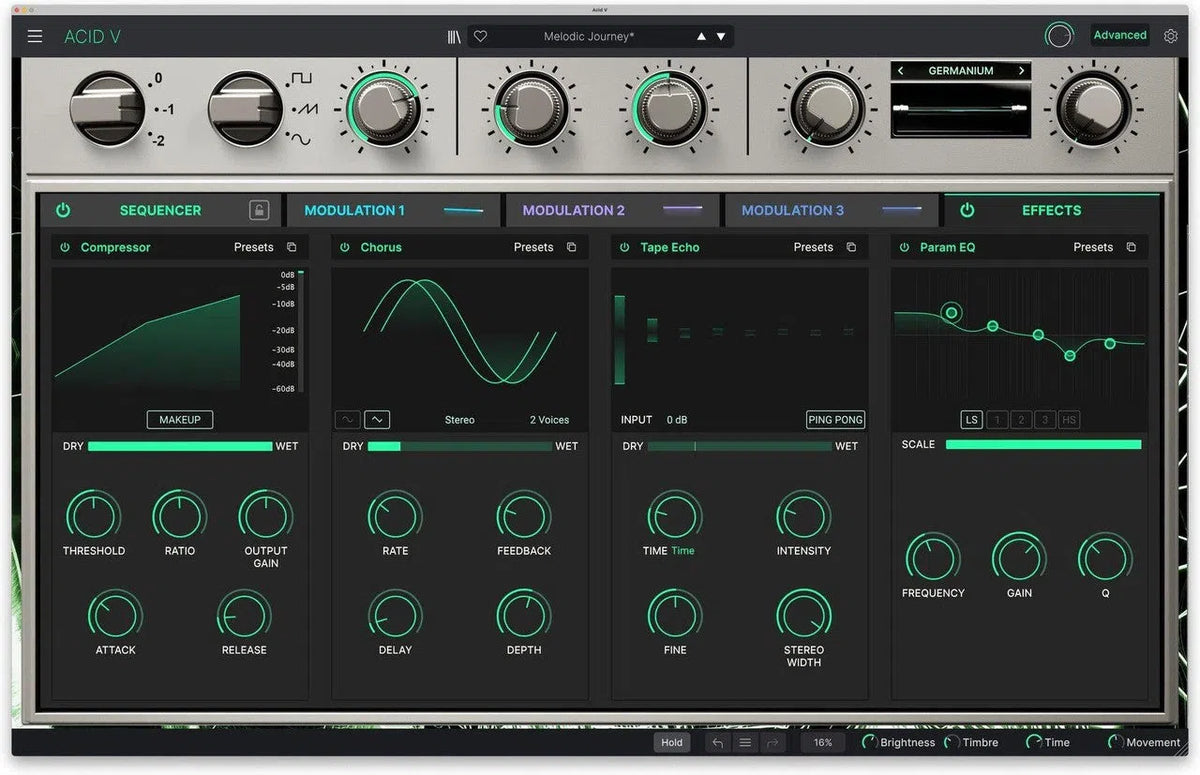Click the right chevron next to GERMANIUM

coord(1021,70)
